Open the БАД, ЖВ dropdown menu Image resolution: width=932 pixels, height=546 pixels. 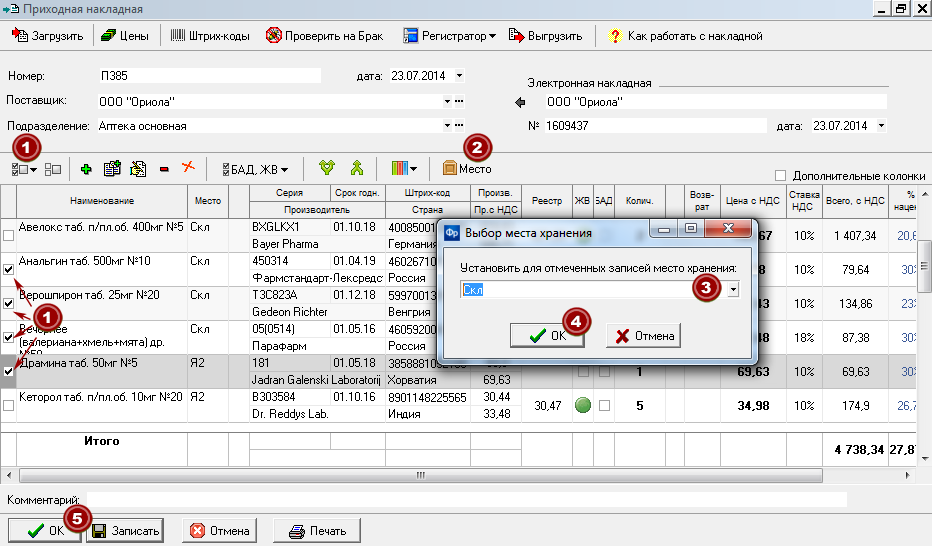pyautogui.click(x=255, y=169)
